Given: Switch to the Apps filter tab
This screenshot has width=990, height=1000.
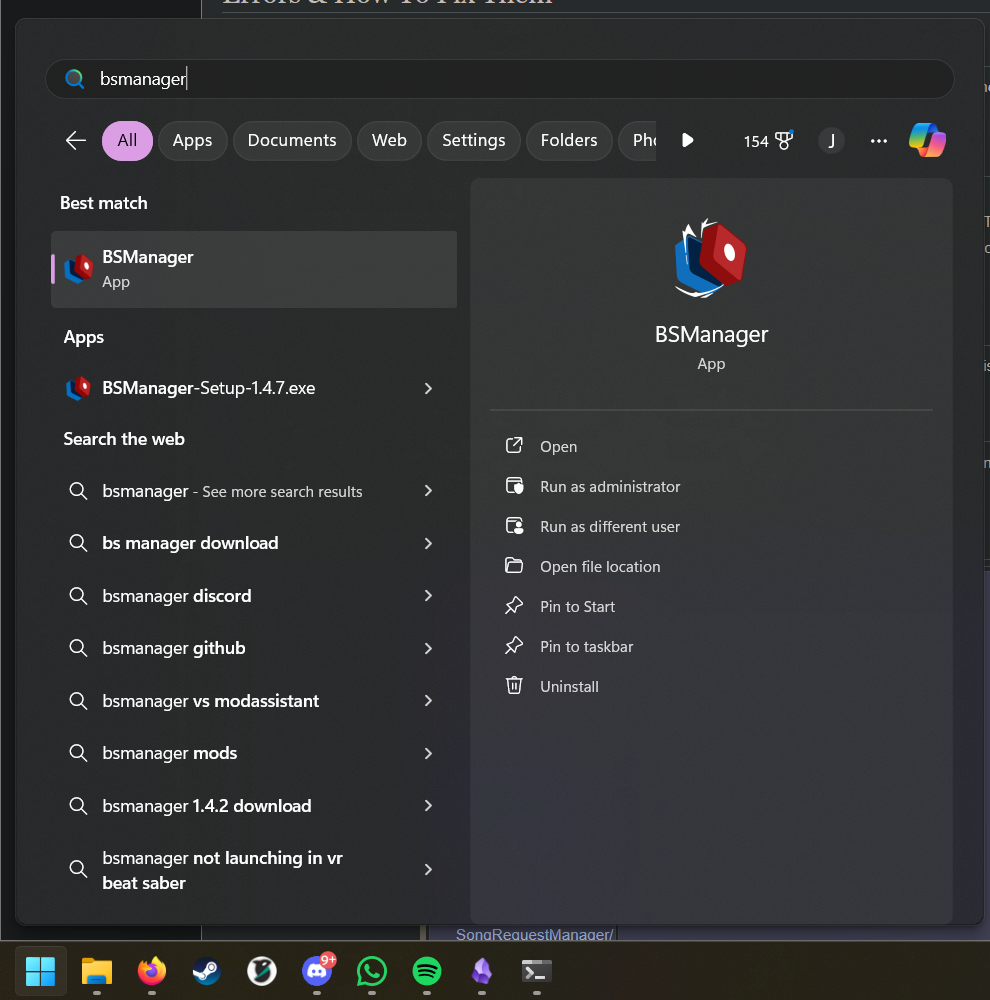Looking at the screenshot, I should [x=192, y=141].
